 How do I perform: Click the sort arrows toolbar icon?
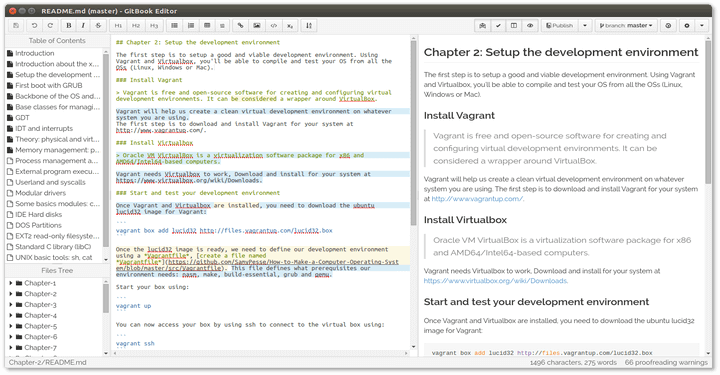click(x=309, y=26)
